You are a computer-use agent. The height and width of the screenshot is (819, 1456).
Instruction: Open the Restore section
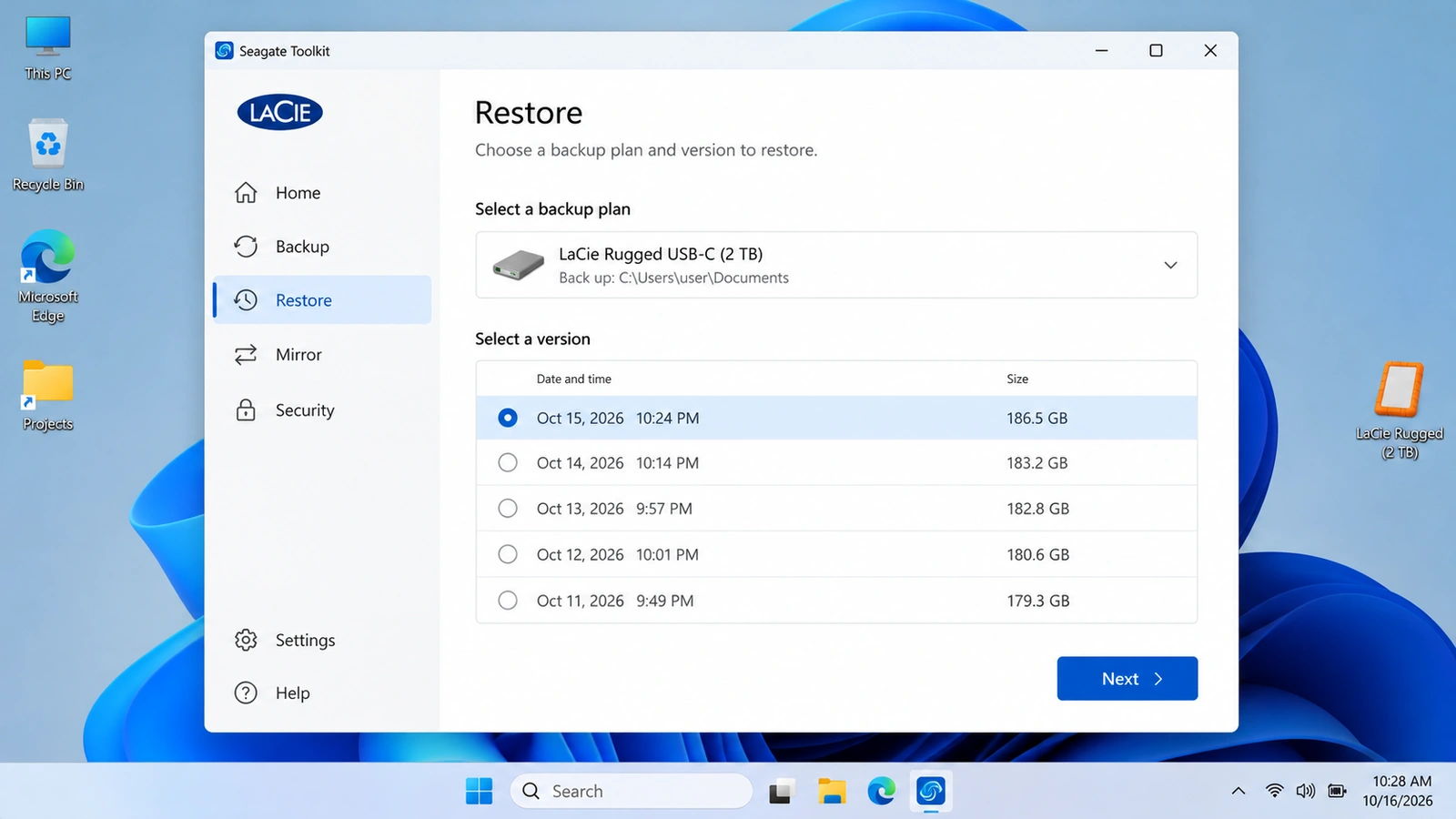click(x=322, y=300)
